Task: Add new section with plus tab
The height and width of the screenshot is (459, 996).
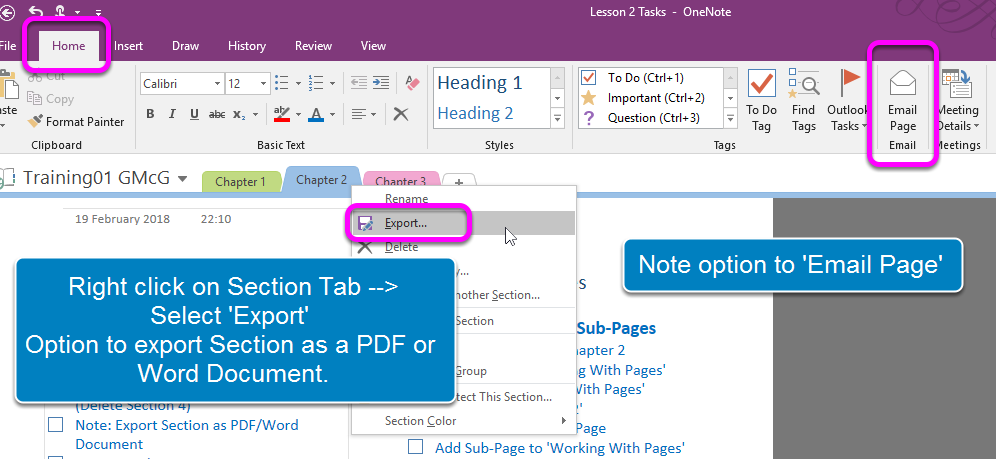Action: click(459, 182)
